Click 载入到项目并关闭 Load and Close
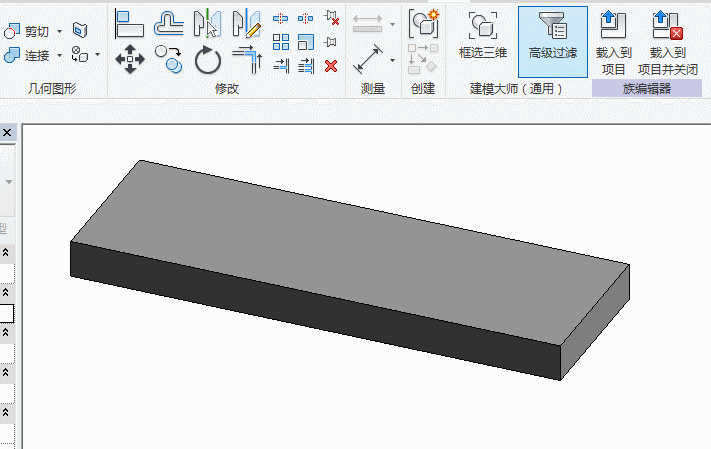 [x=667, y=40]
